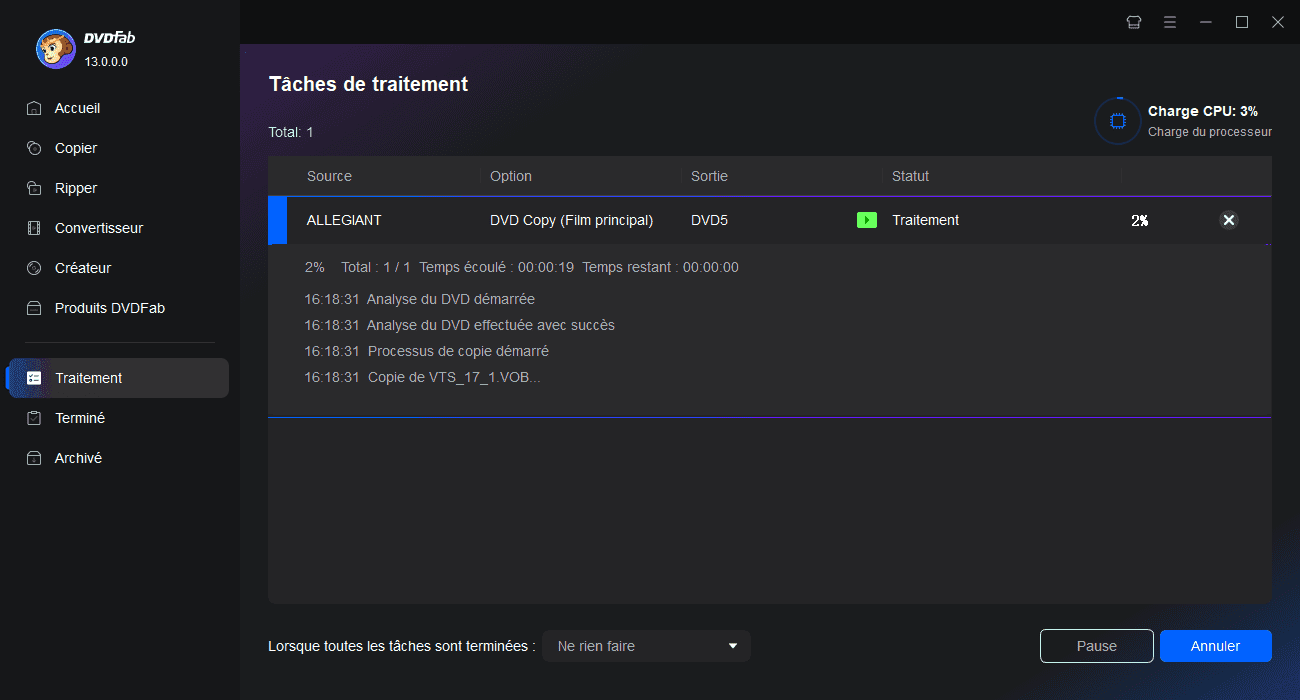Click the Source column header

[329, 176]
